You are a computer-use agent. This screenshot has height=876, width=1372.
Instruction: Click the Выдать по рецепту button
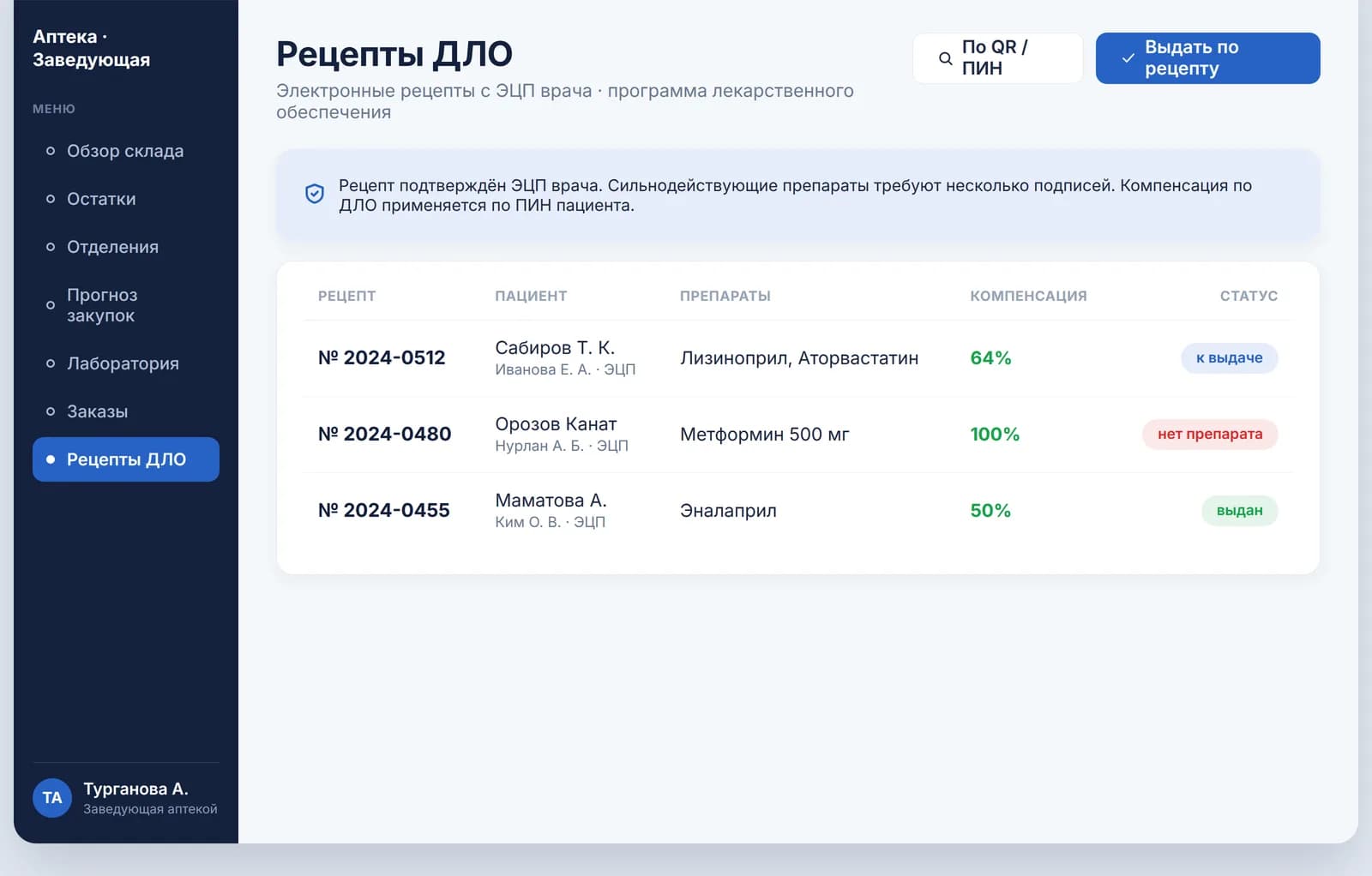1208,58
